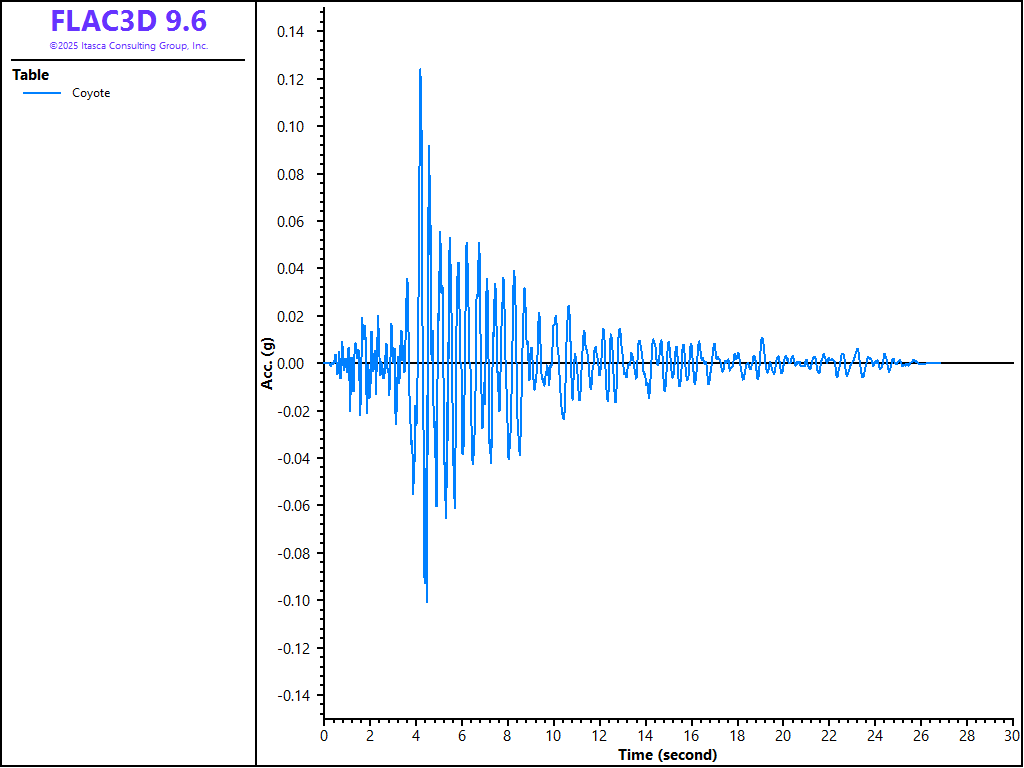Click the FLAC3D 9.6 title
The image size is (1024, 768).
point(129,21)
